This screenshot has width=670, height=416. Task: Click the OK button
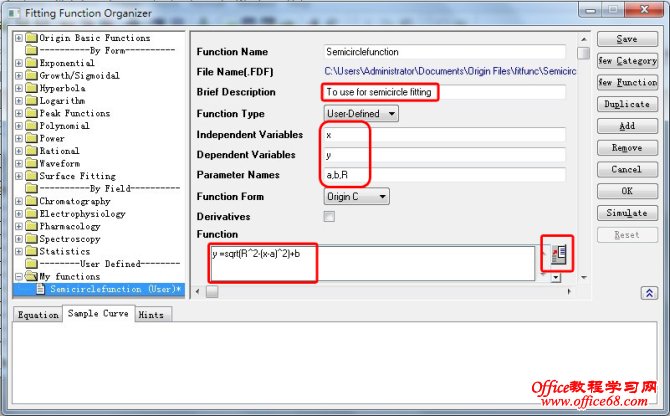click(627, 191)
